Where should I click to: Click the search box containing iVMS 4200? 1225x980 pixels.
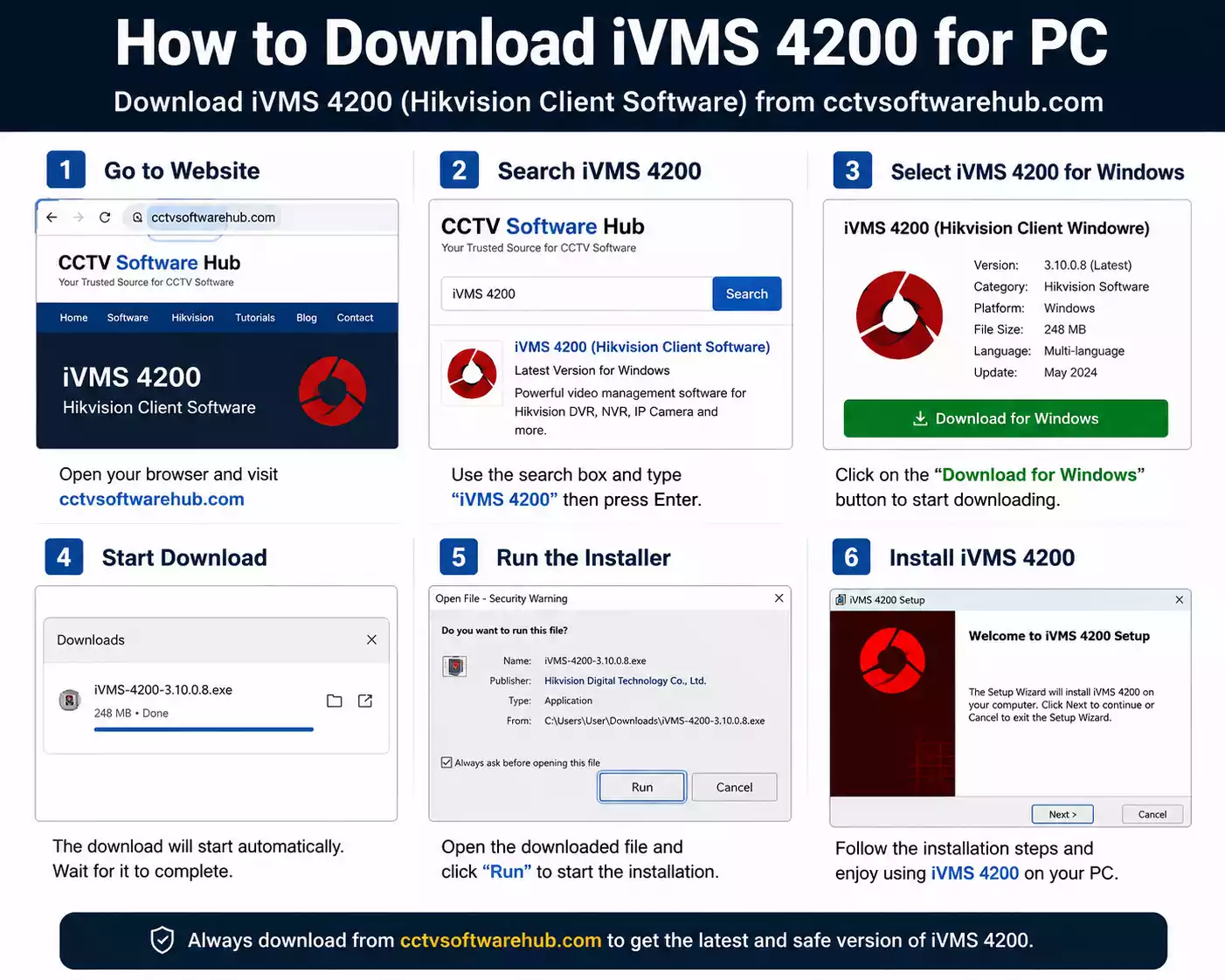tap(577, 294)
